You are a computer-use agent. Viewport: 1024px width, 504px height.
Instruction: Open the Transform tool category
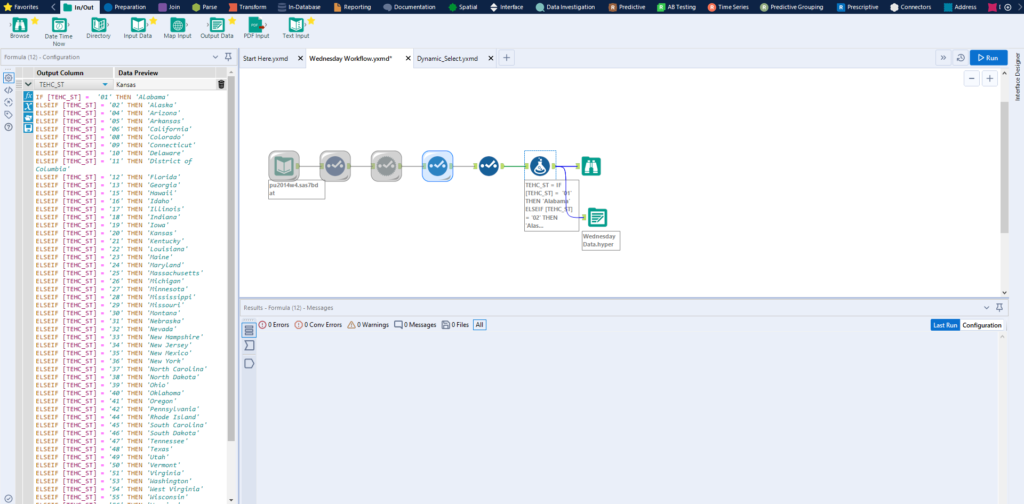click(x=248, y=7)
